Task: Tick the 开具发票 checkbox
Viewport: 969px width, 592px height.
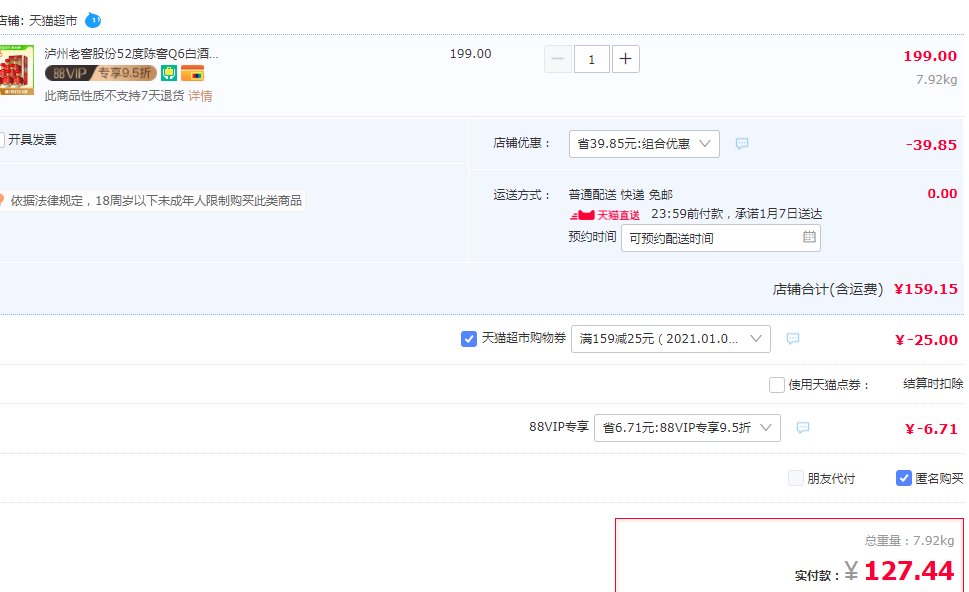Action: pos(2,140)
